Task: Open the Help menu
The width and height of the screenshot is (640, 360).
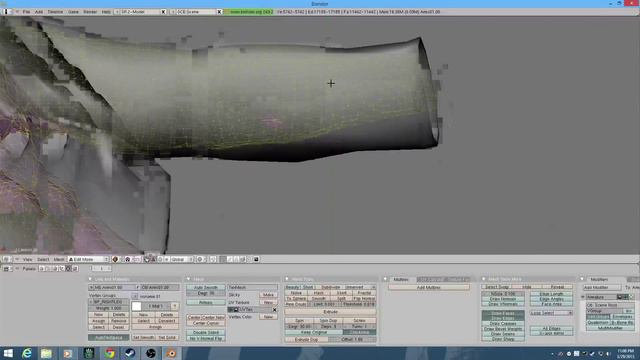Action: coord(106,12)
